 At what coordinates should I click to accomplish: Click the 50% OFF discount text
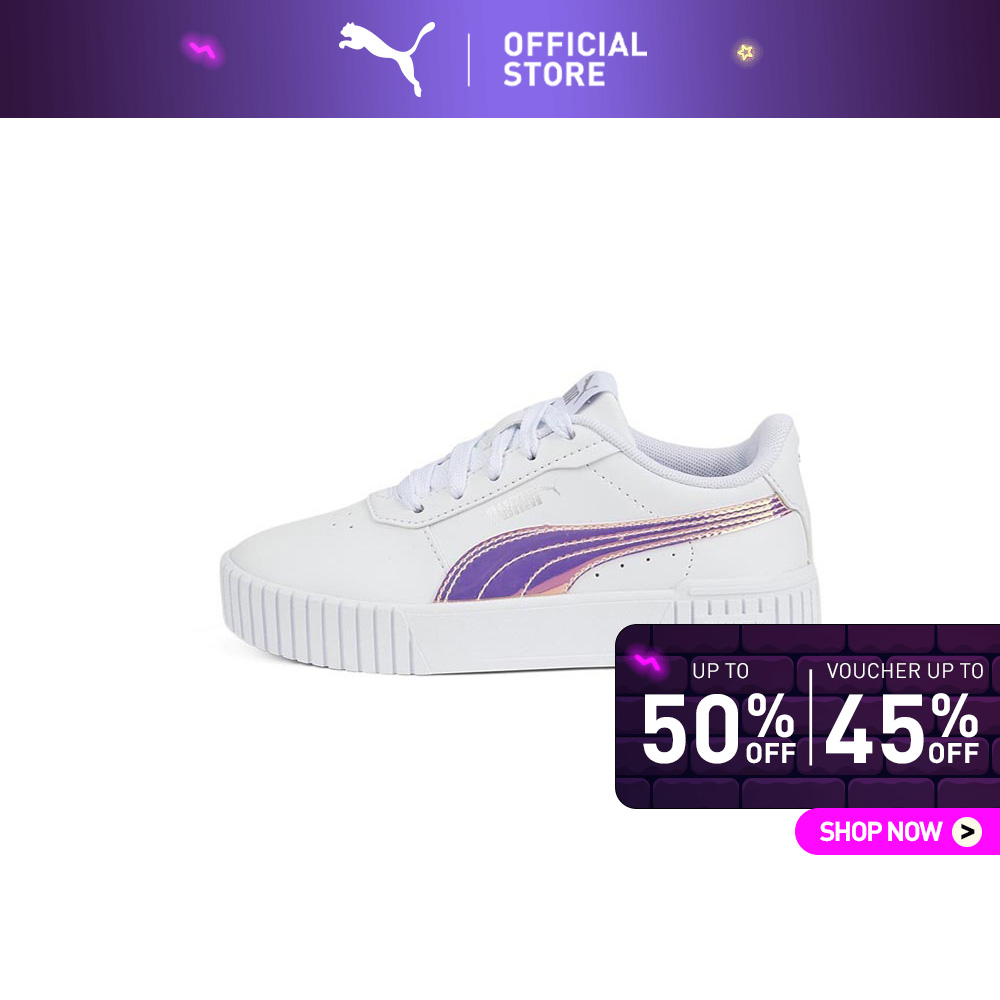(x=718, y=728)
